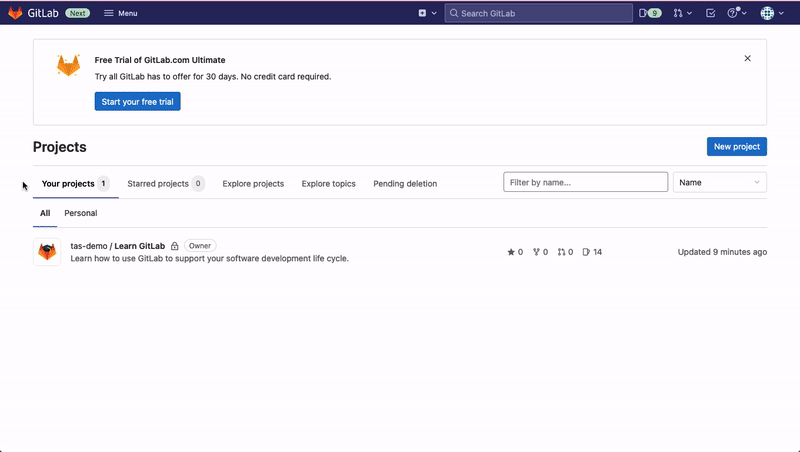Select the Your projects tab
The height and width of the screenshot is (452, 800).
[x=76, y=184]
